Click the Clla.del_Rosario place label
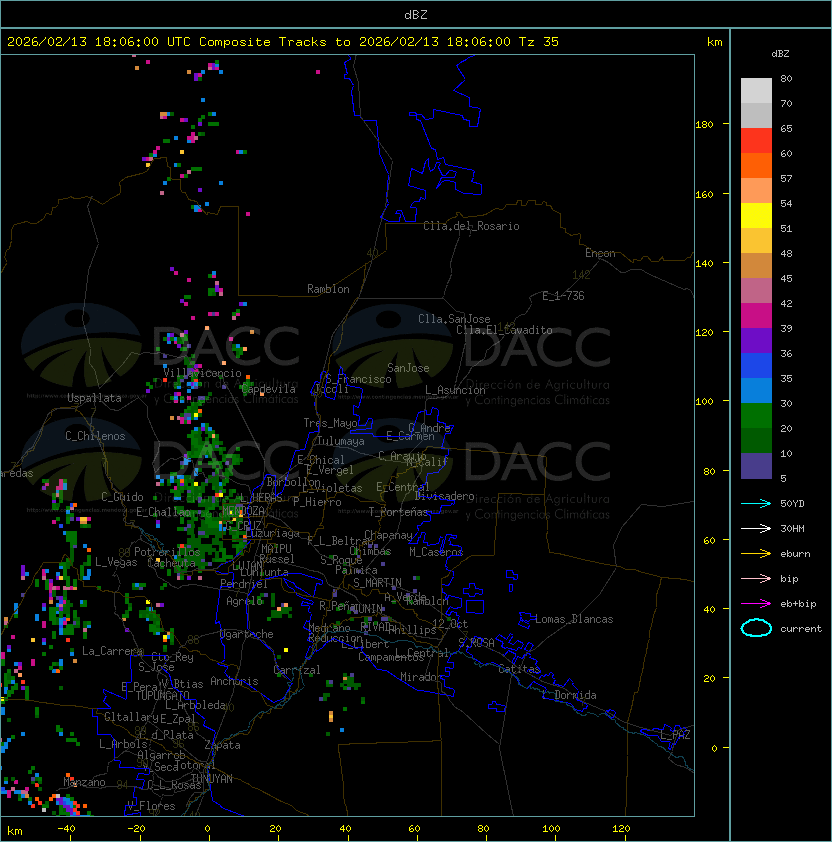Image resolution: width=832 pixels, height=842 pixels. pos(471,226)
